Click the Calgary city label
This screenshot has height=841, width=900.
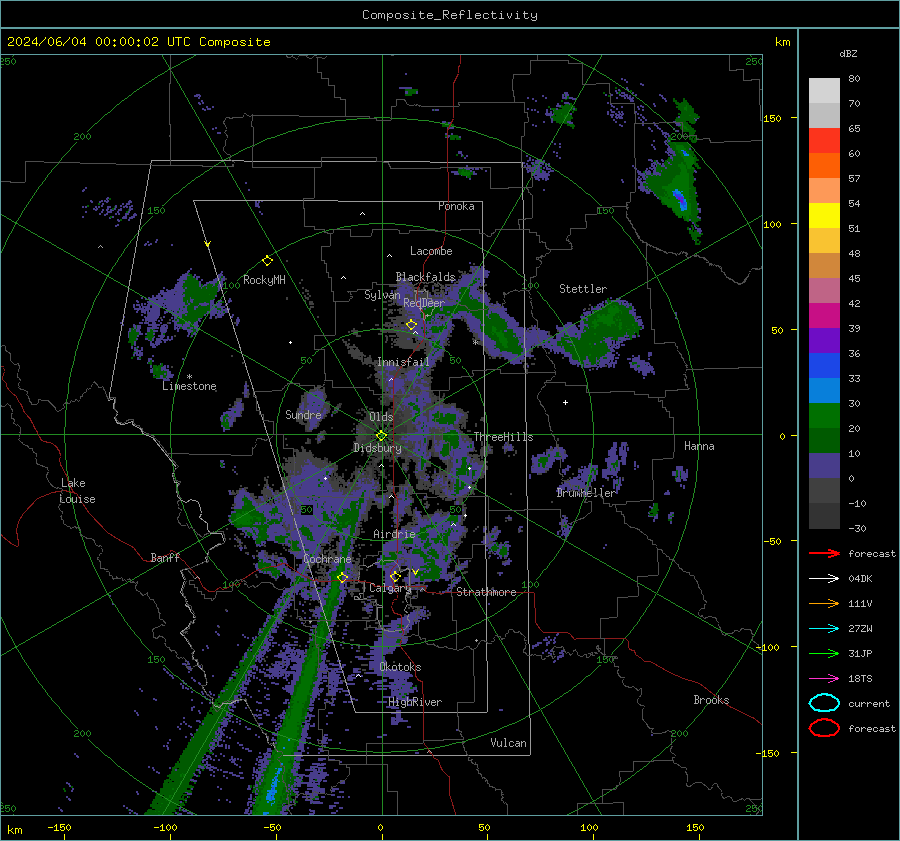tap(390, 588)
